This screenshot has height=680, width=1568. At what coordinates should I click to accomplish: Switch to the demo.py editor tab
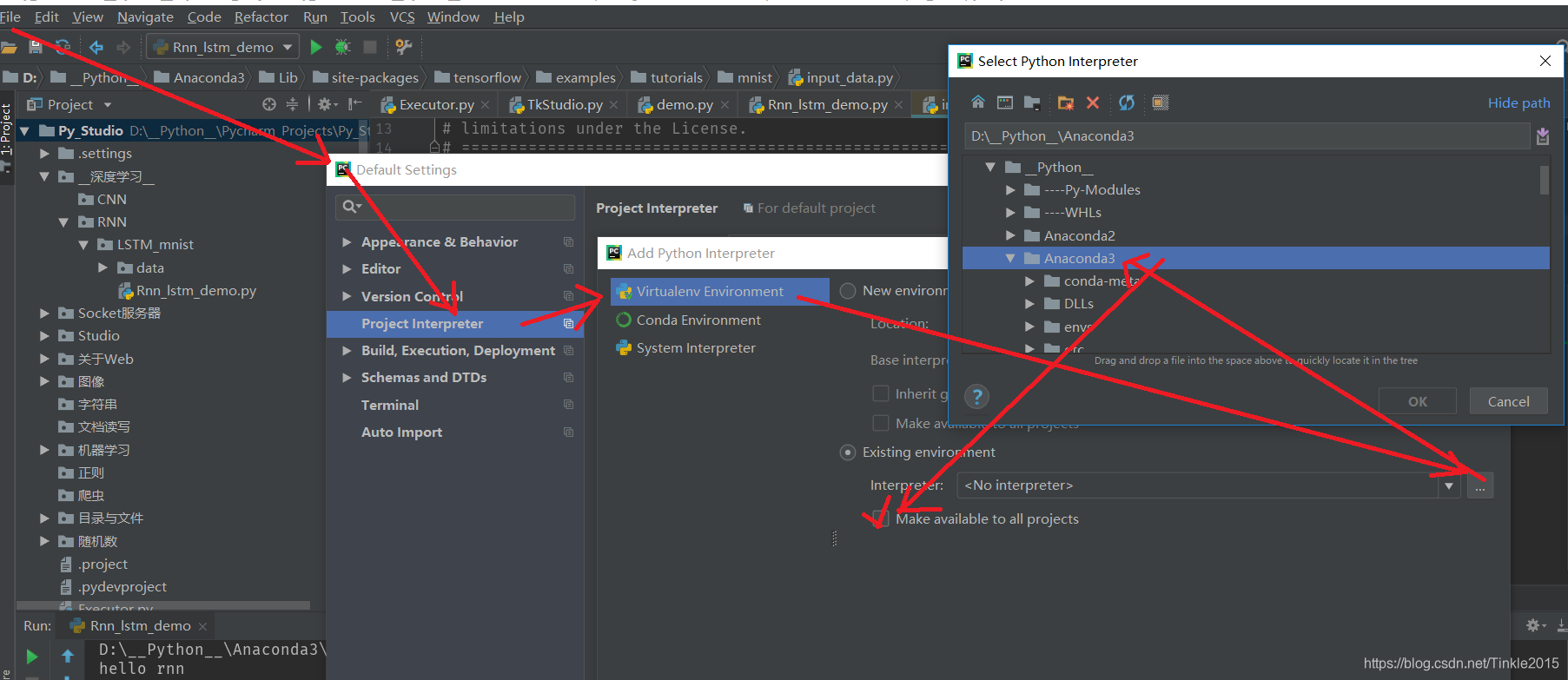click(x=684, y=104)
